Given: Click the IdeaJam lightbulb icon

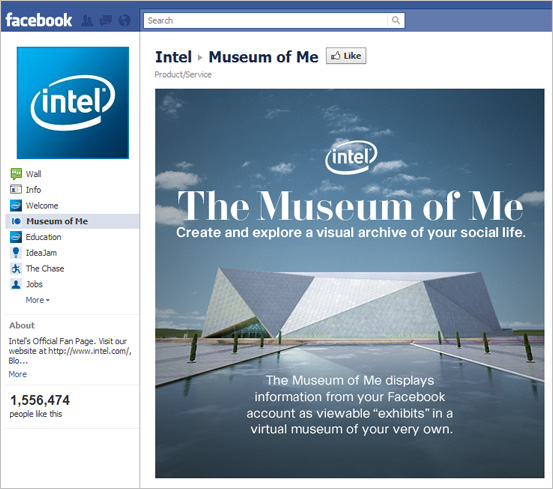Looking at the screenshot, I should point(16,253).
